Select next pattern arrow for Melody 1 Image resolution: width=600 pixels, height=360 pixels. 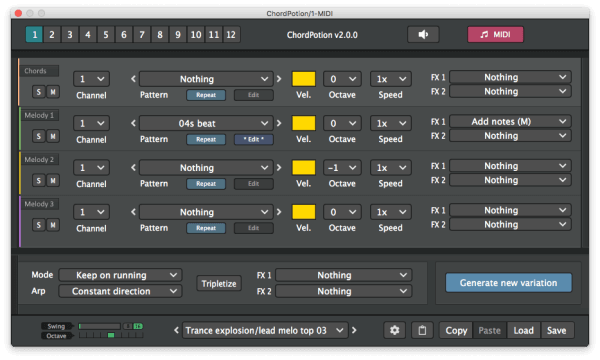click(279, 123)
